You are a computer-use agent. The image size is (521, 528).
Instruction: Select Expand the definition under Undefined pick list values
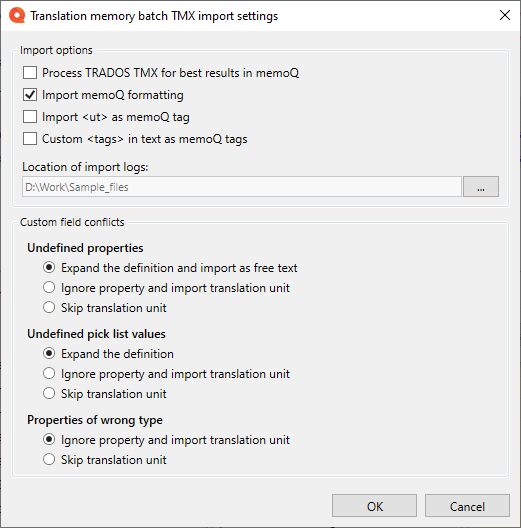pyautogui.click(x=49, y=354)
